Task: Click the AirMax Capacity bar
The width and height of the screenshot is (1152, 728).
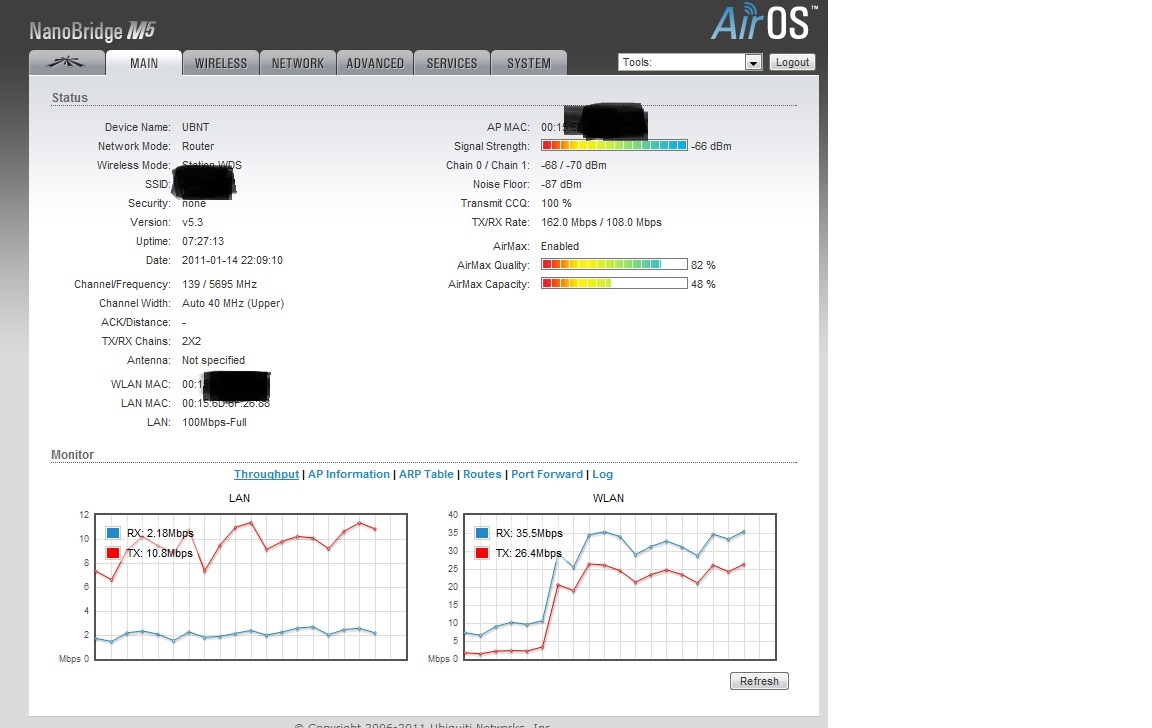Action: (614, 284)
